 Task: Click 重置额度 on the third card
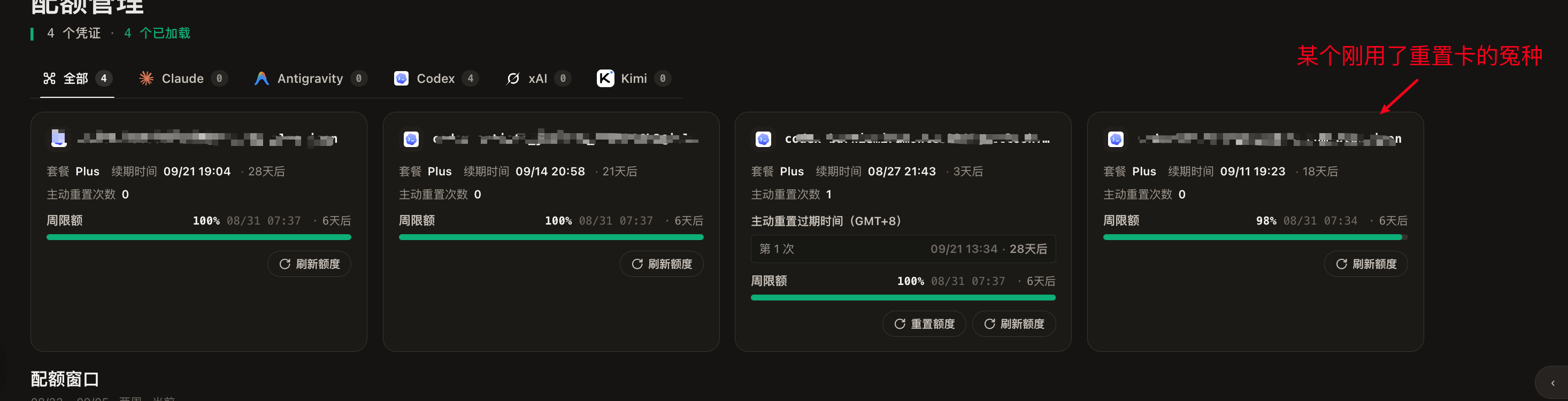(924, 323)
